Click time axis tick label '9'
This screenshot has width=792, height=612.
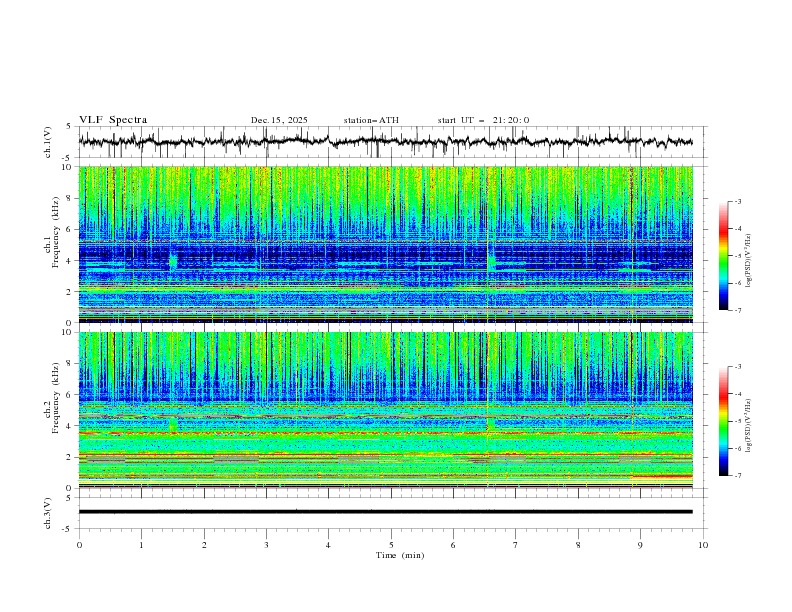click(x=640, y=545)
